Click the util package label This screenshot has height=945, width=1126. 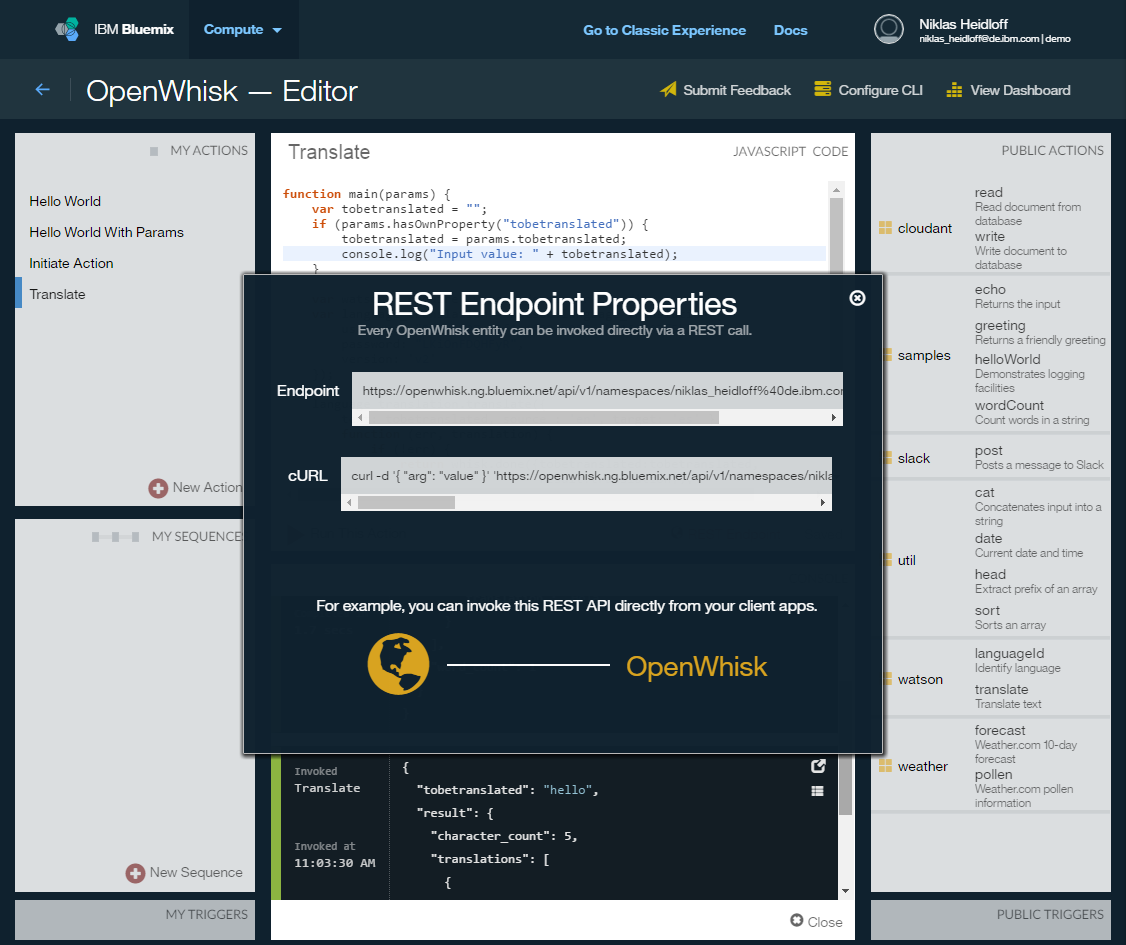coord(906,560)
